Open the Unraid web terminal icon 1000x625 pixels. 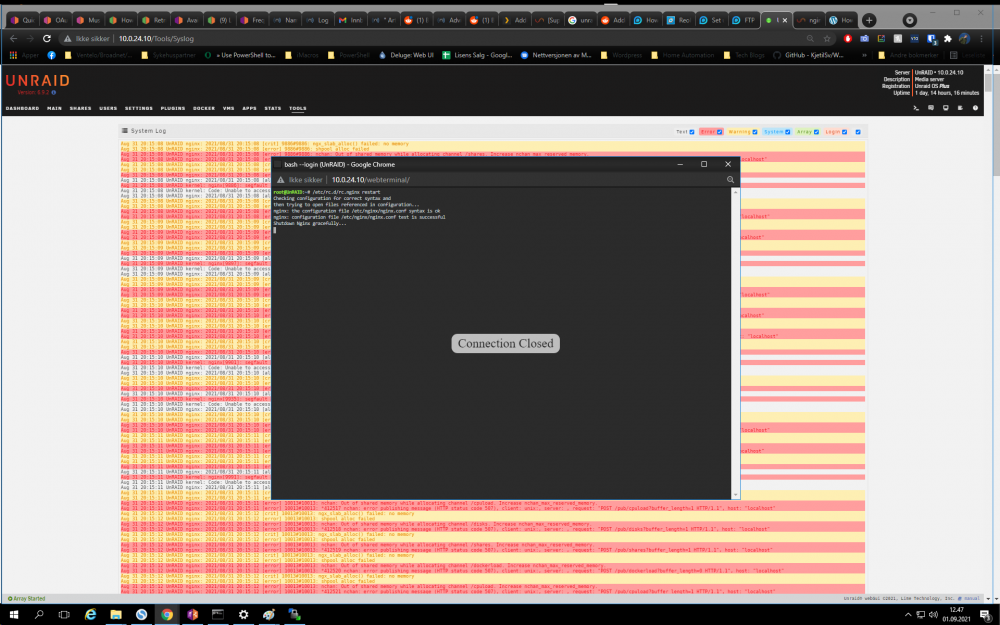coord(916,108)
